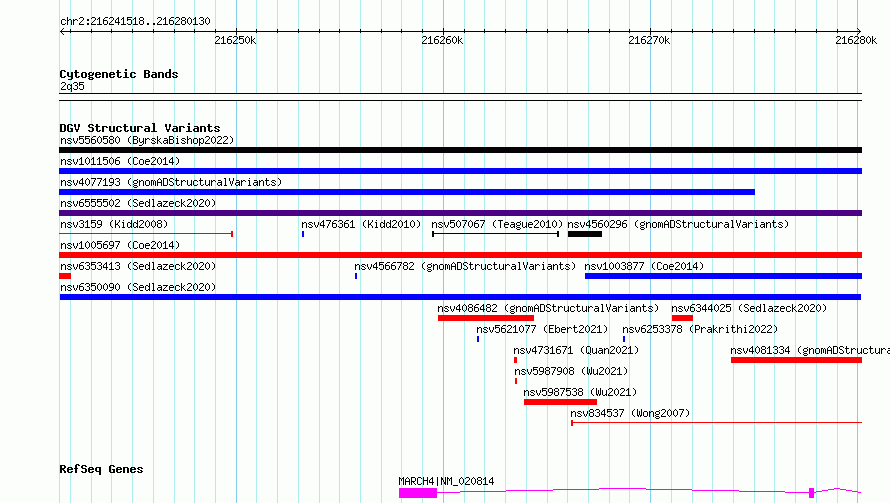This screenshot has width=890, height=503.
Task: Open variant nsv6353413 (Sedlazeck2020) label
Action: tap(138, 266)
